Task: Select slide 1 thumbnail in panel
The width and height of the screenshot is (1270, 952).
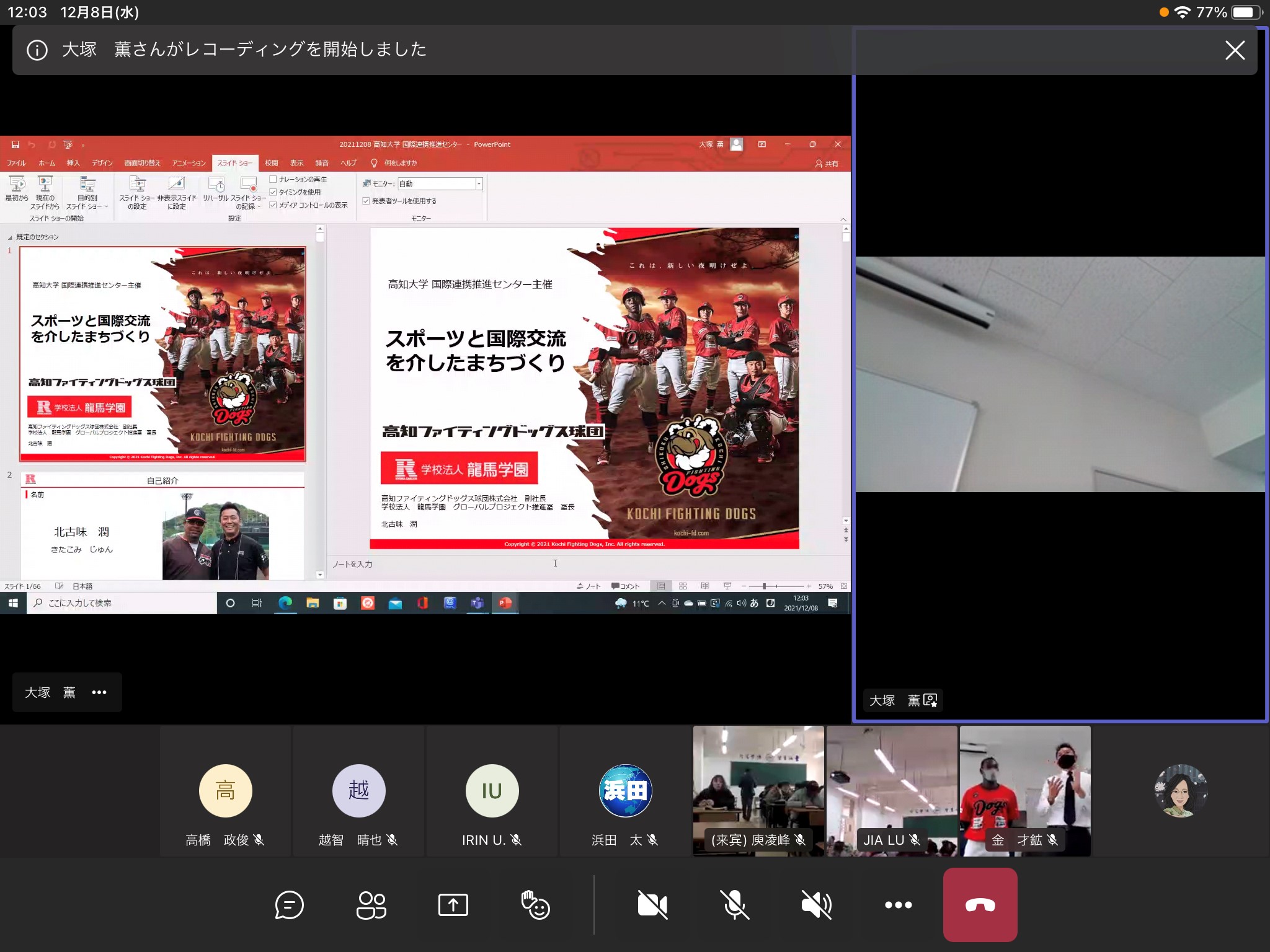Action: point(162,355)
